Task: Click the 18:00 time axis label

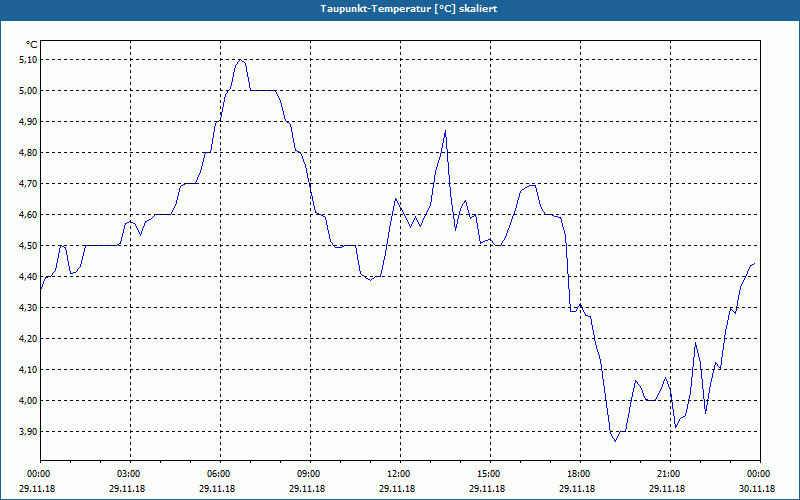Action: (x=580, y=474)
